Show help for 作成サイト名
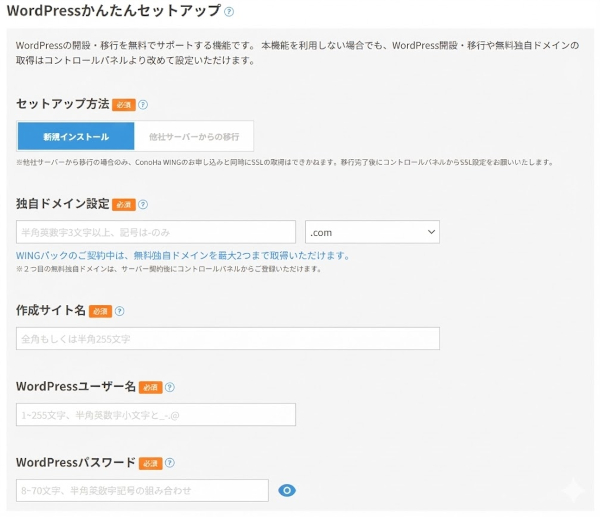The width and height of the screenshot is (600, 517). (x=120, y=311)
